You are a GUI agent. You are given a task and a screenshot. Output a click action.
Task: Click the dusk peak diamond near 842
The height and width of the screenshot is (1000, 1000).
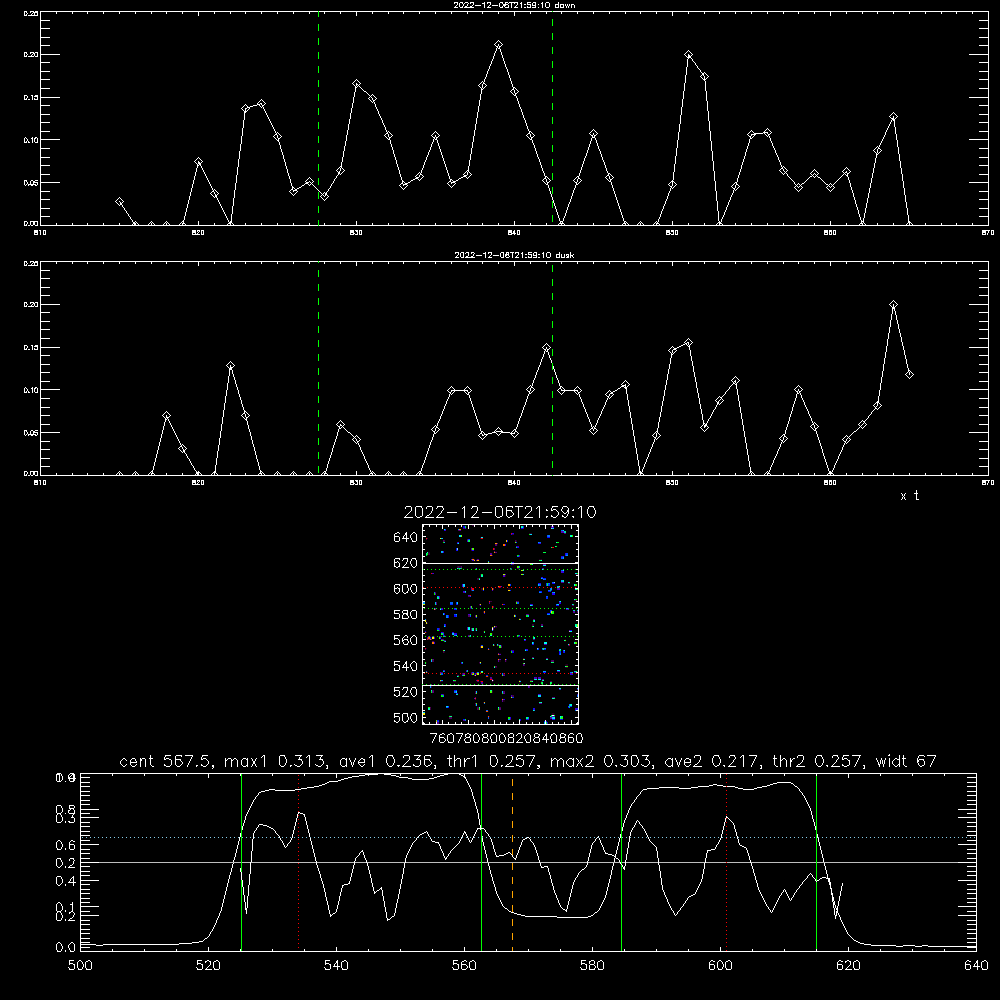(x=547, y=348)
